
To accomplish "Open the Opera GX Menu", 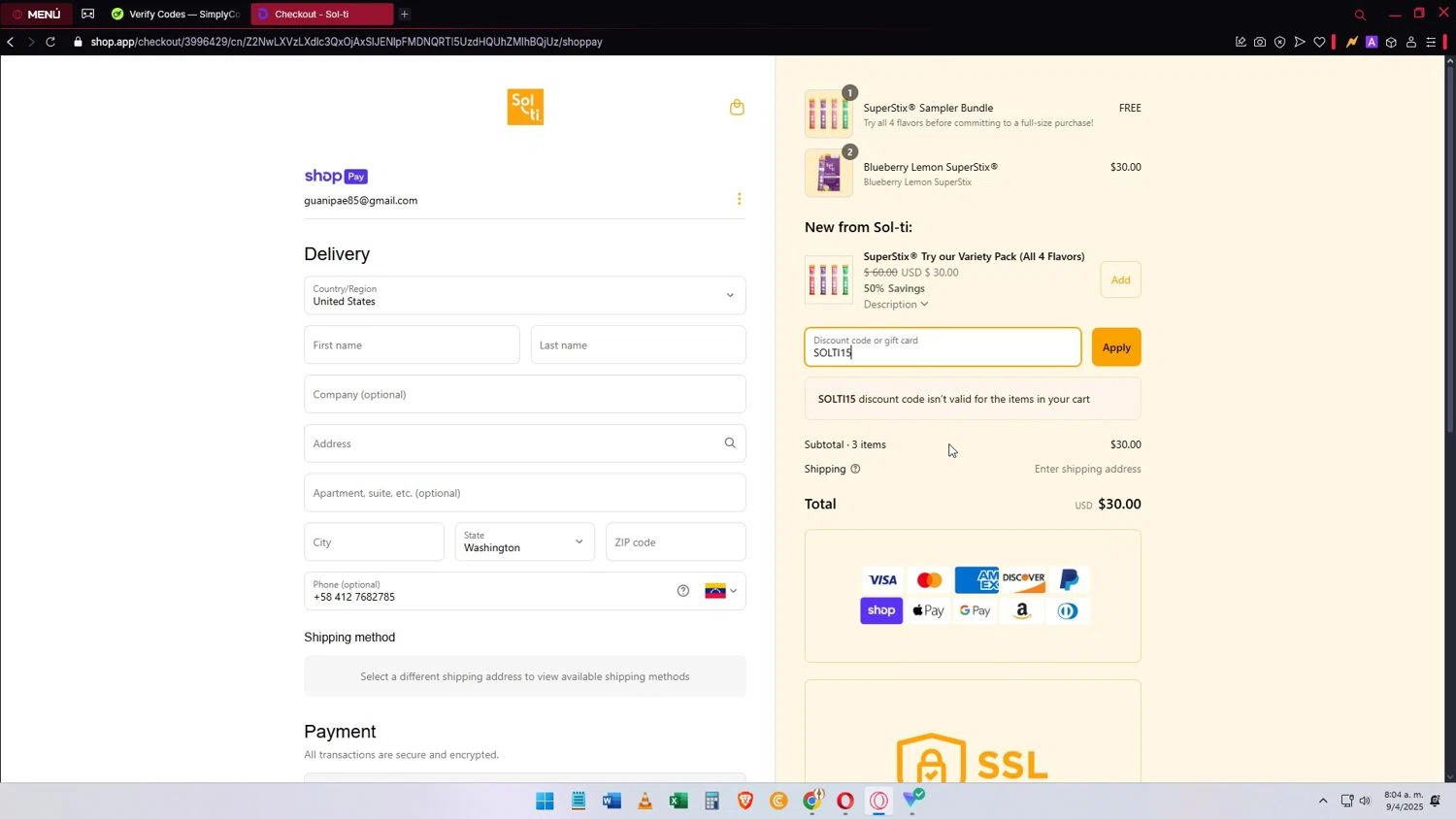I will click(x=36, y=14).
